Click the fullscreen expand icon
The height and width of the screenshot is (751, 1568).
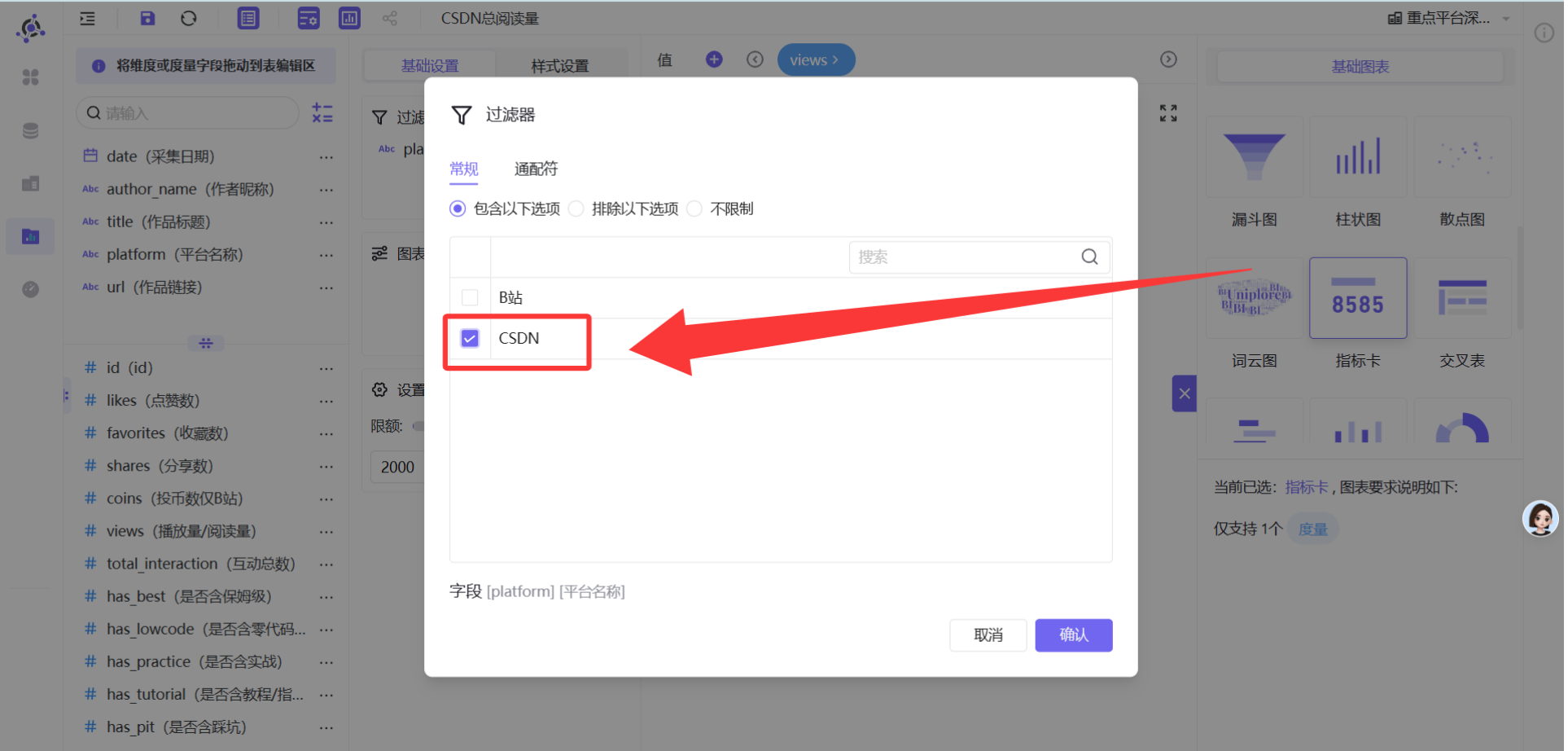(x=1168, y=113)
